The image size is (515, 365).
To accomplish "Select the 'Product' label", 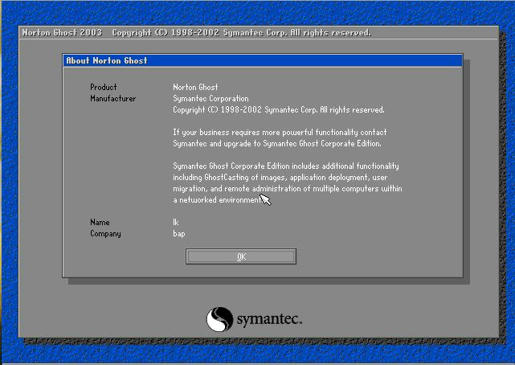I will pos(103,87).
